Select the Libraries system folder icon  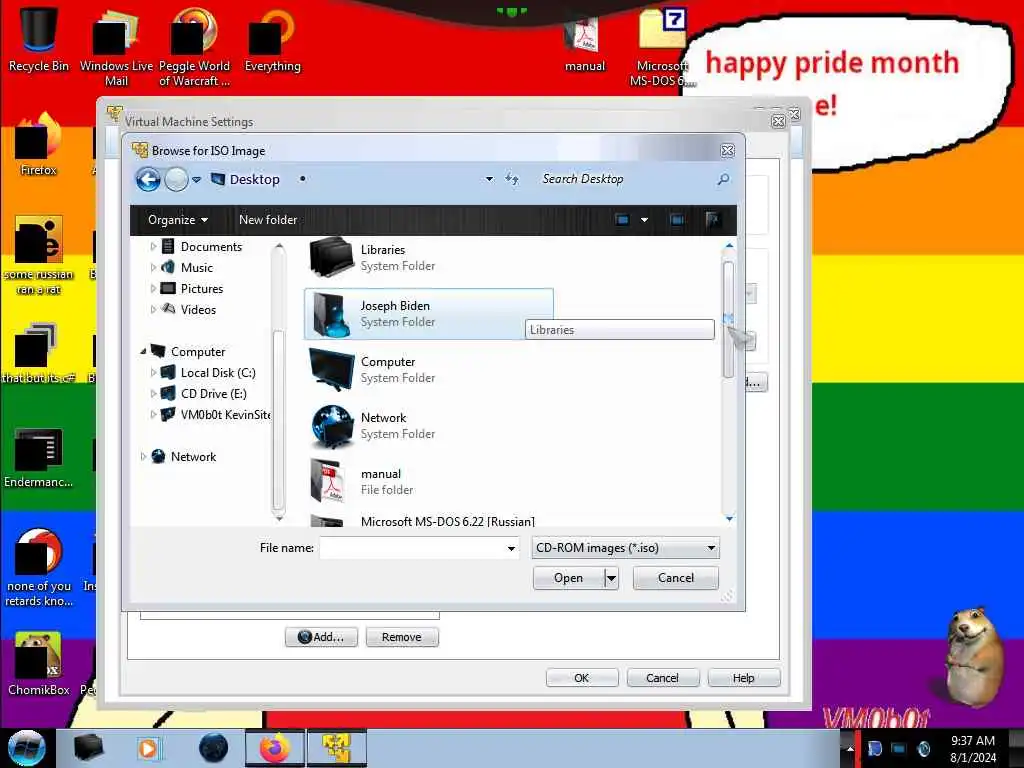tap(332, 257)
